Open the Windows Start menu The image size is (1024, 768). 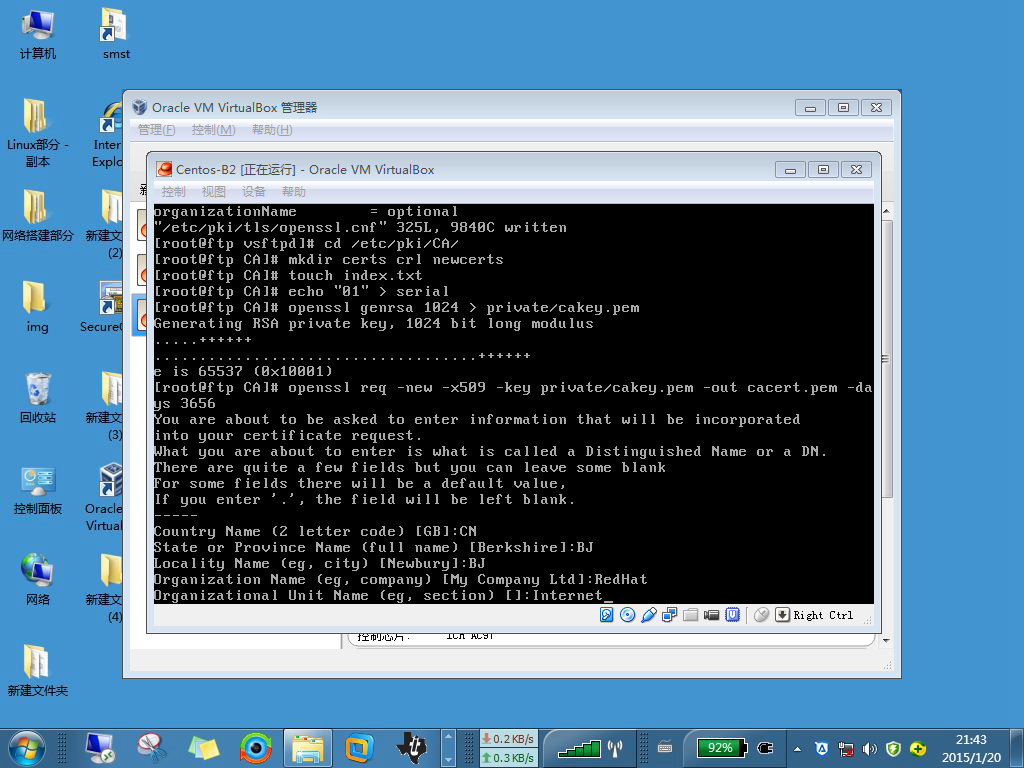coord(27,748)
